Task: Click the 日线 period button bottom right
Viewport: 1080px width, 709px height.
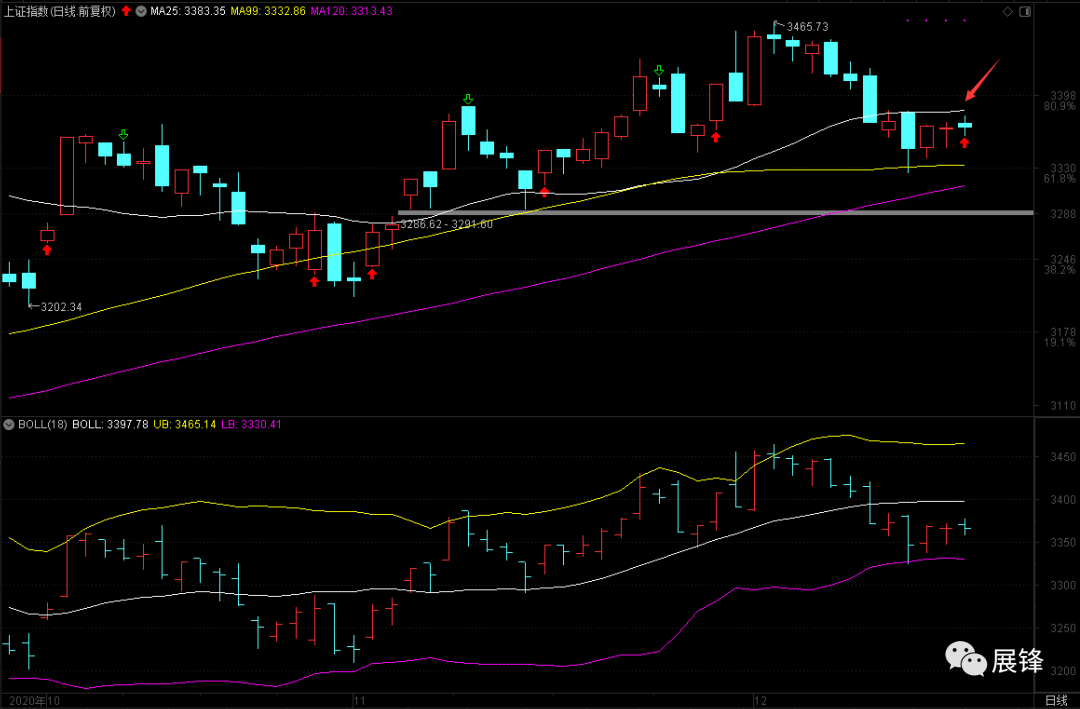Action: (x=1056, y=701)
